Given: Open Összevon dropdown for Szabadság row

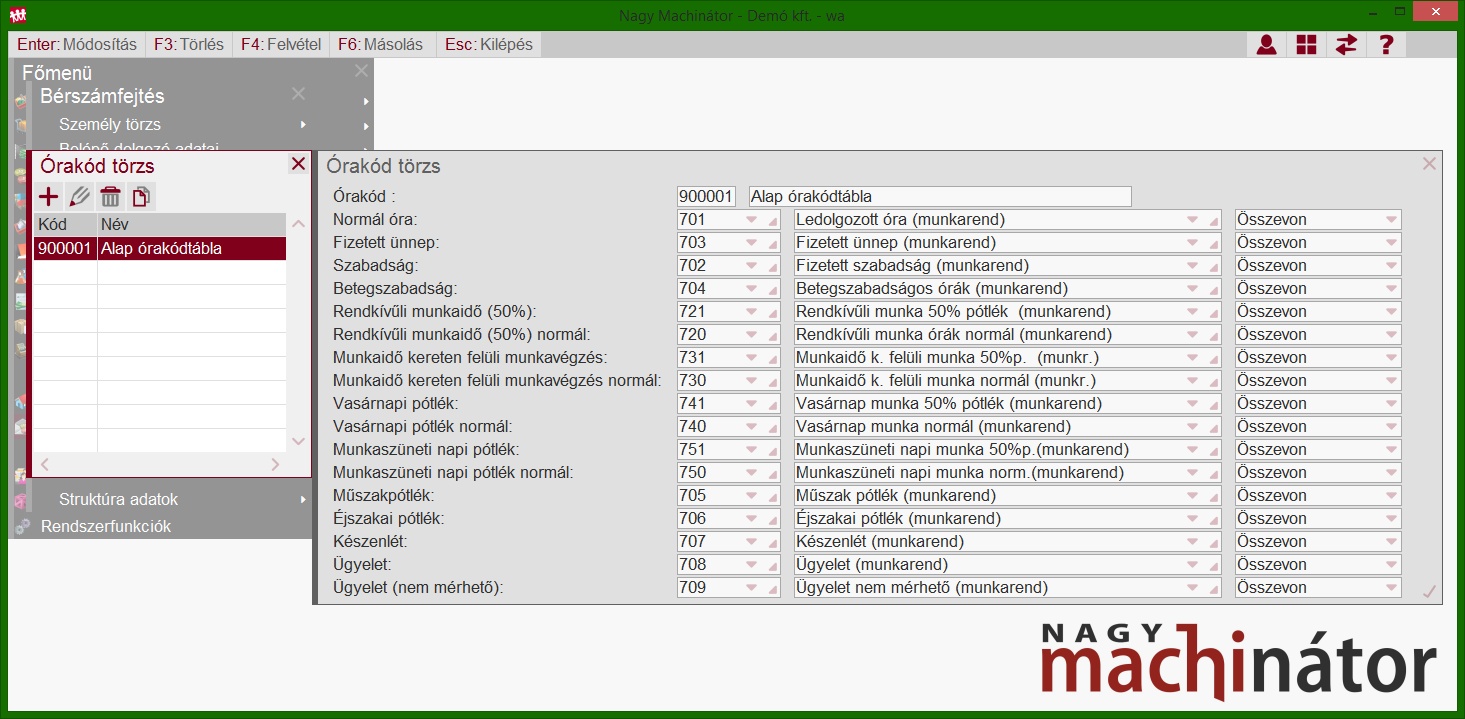Looking at the screenshot, I should click(1391, 265).
